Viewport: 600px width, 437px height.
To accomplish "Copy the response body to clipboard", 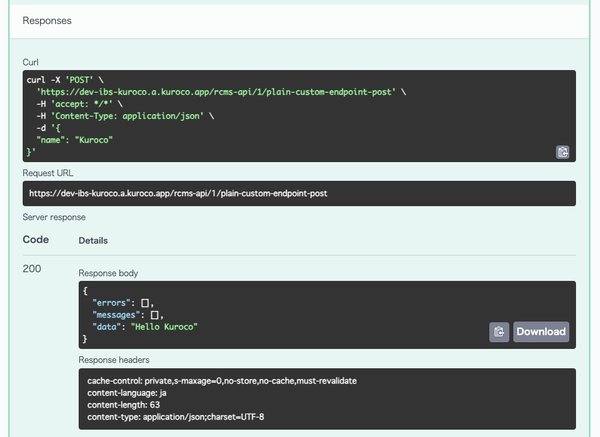I will (x=499, y=332).
